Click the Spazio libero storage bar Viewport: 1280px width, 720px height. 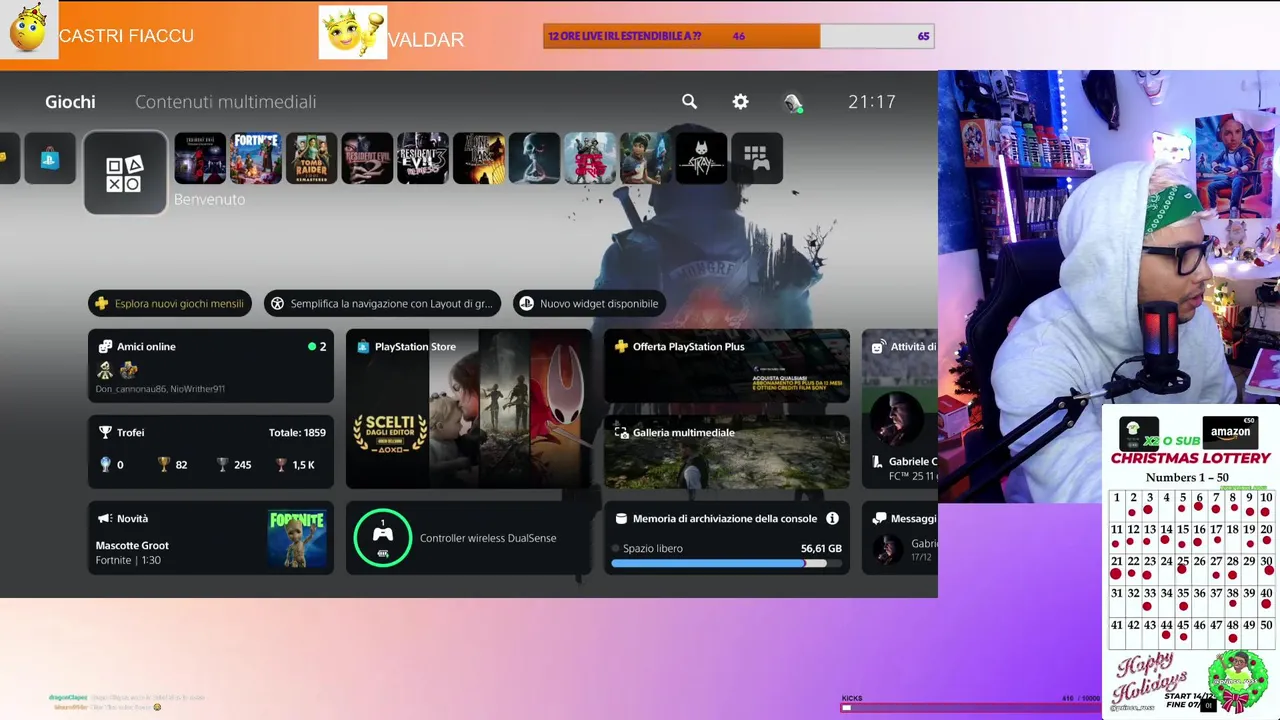click(x=727, y=563)
